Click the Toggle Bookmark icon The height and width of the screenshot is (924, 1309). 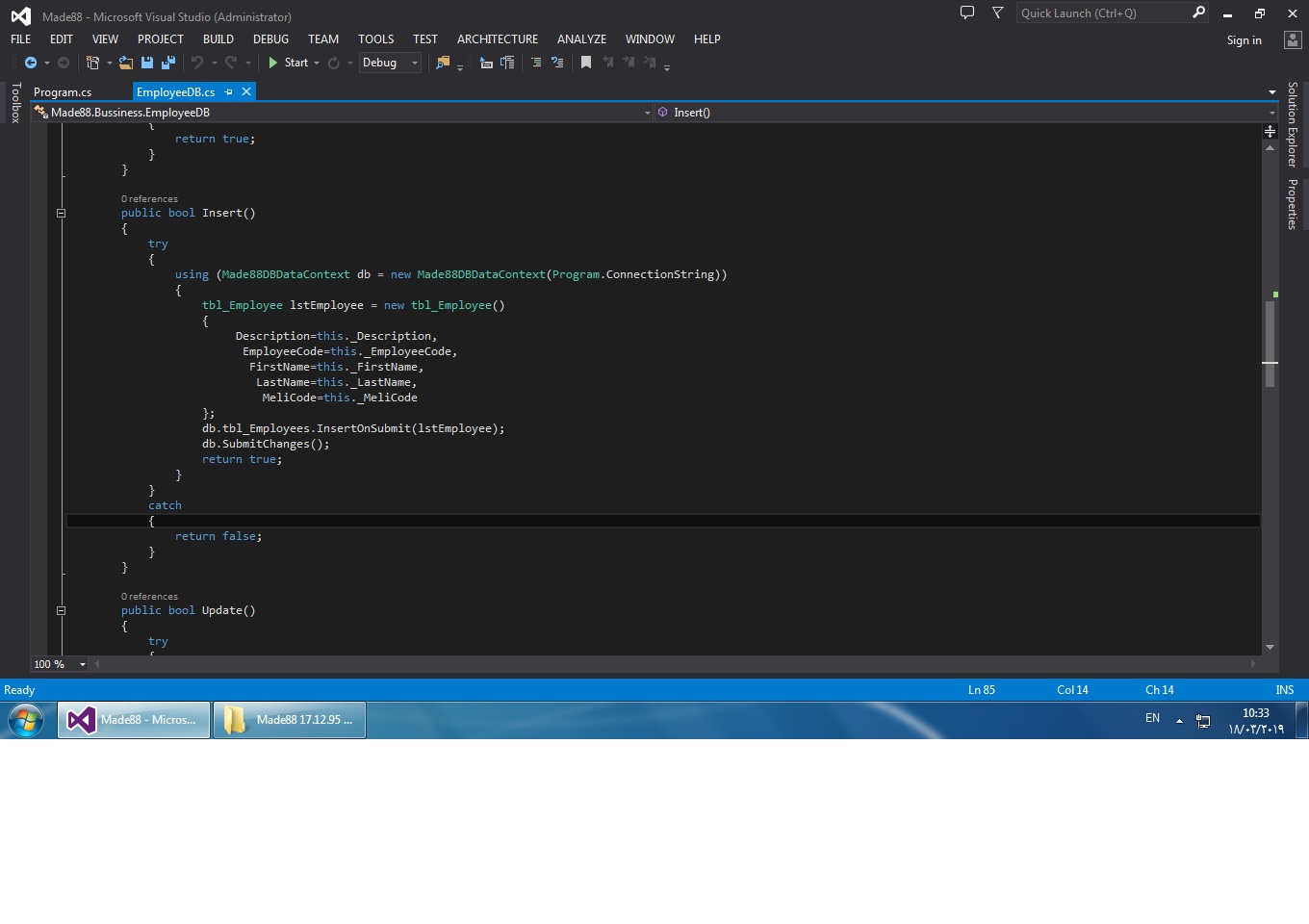586,63
